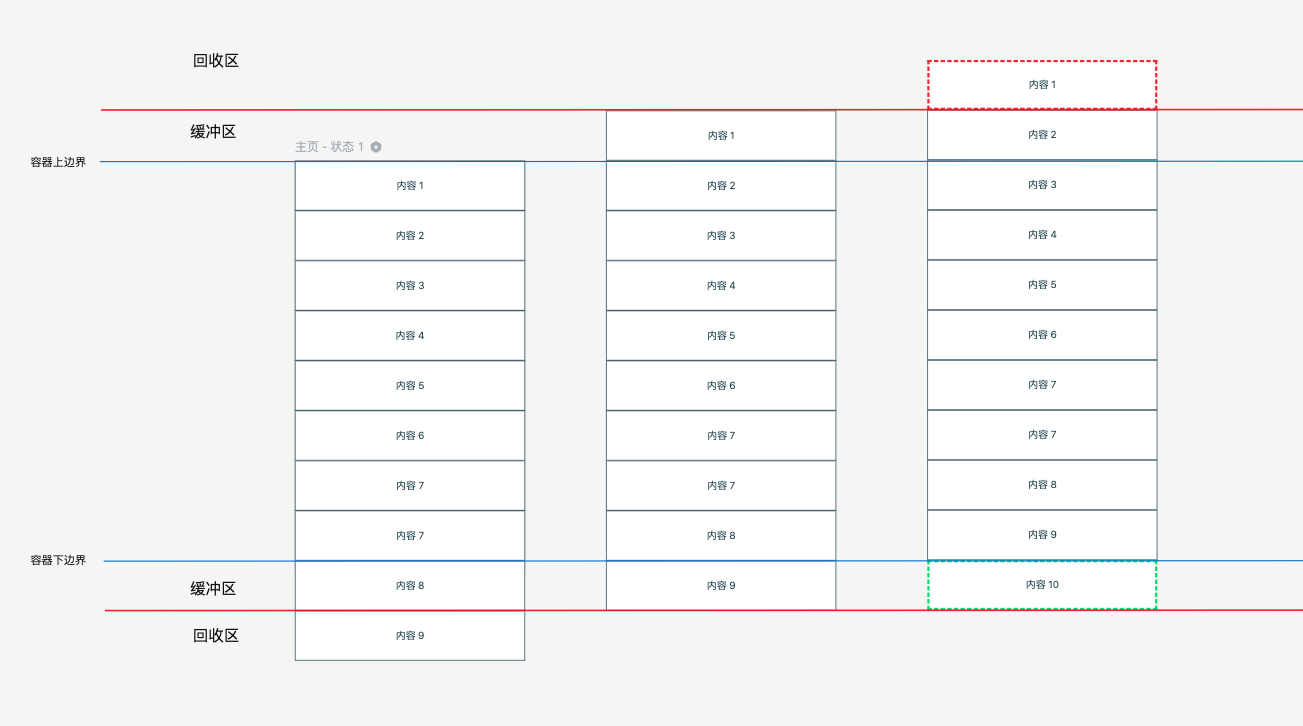
Task: Pick 内容 6 in the left column
Action: [x=410, y=436]
